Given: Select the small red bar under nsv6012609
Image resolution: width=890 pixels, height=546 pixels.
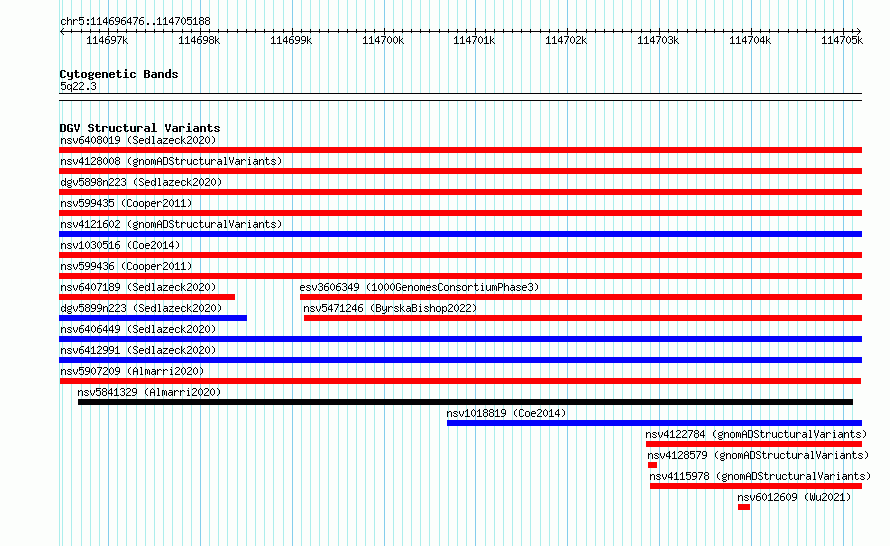Looking at the screenshot, I should pos(744,507).
